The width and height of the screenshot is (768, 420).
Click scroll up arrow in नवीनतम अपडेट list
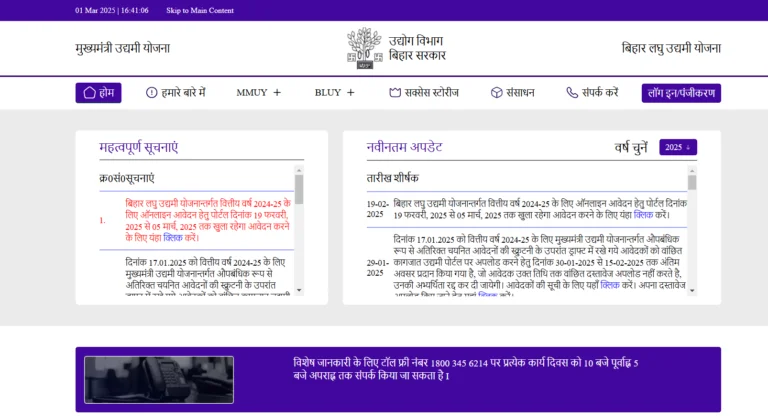click(692, 171)
